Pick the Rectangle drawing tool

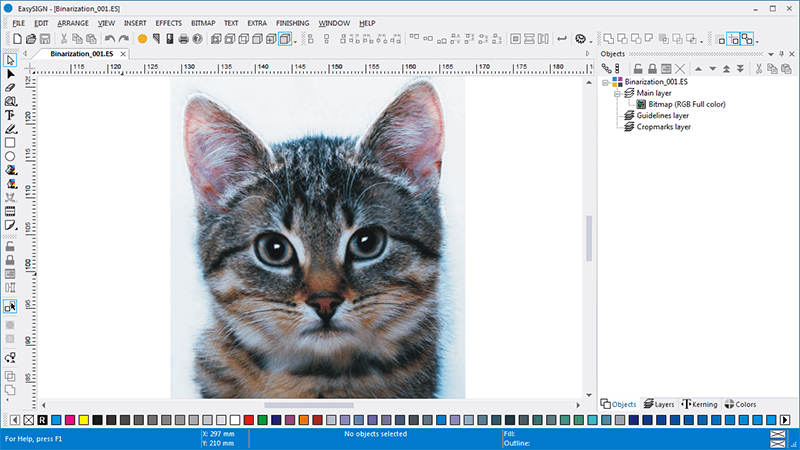tap(10, 143)
